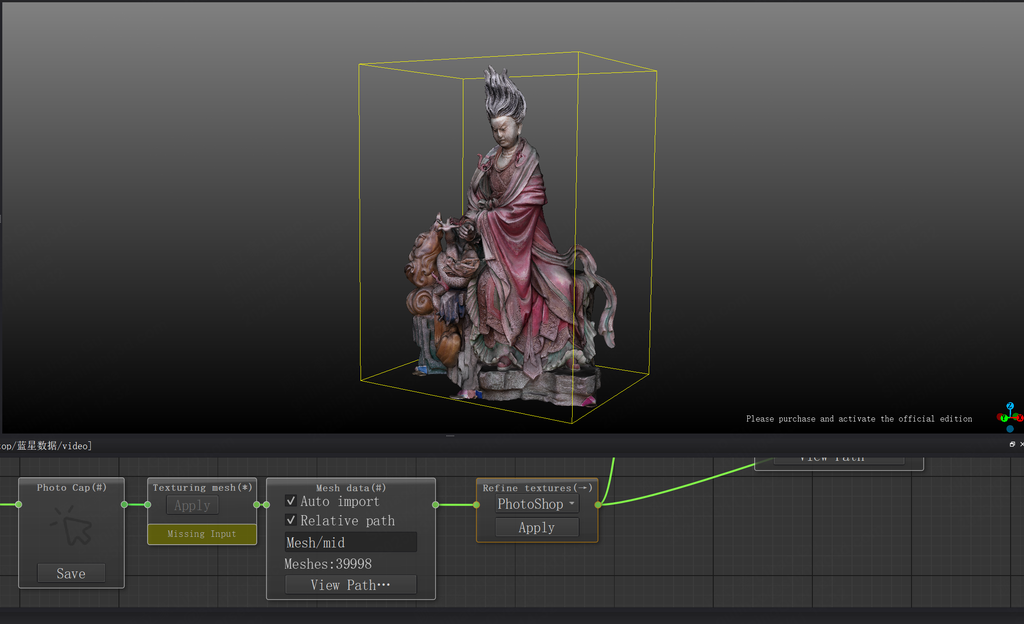
Task: Toggle the Auto import checkbox
Action: (291, 501)
